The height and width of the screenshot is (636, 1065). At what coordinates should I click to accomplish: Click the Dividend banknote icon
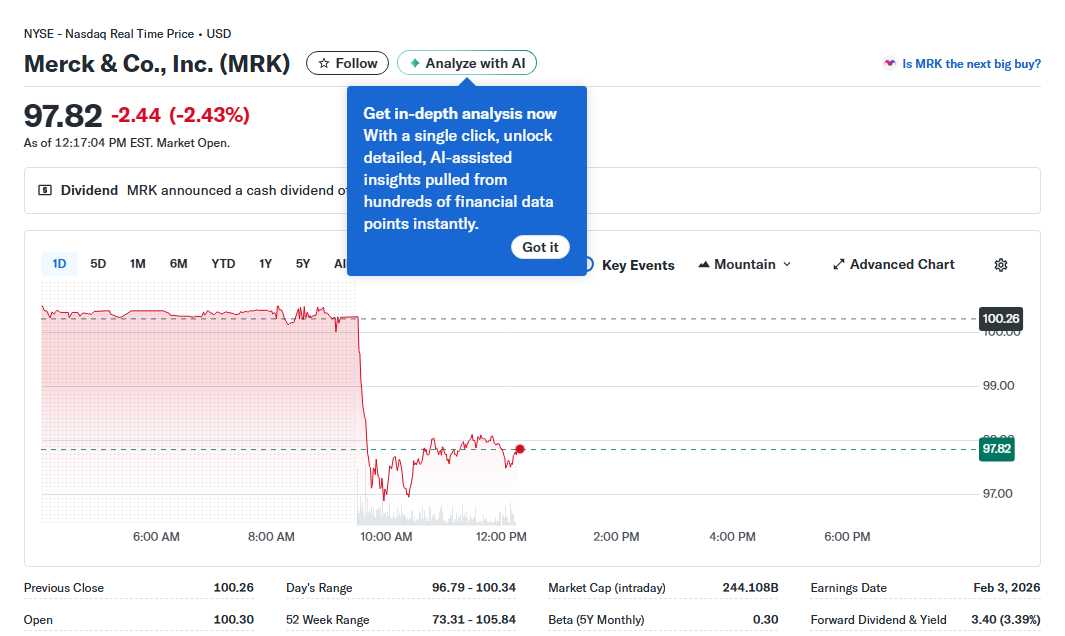point(45,190)
